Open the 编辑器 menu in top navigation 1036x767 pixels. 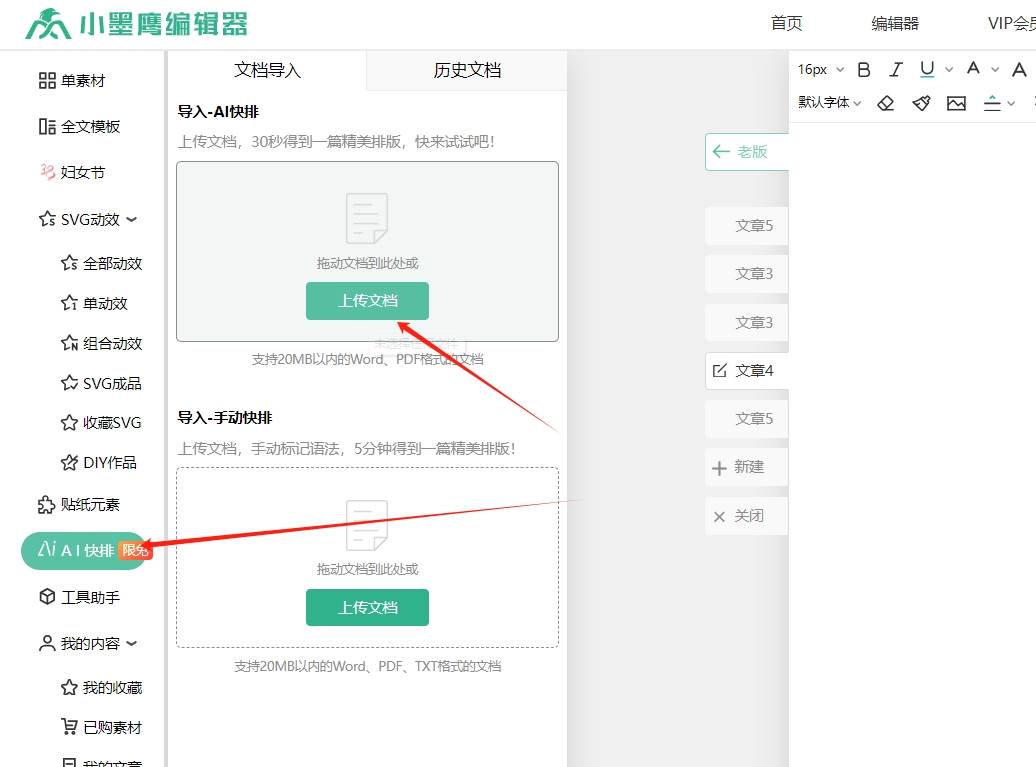pyautogui.click(x=895, y=24)
